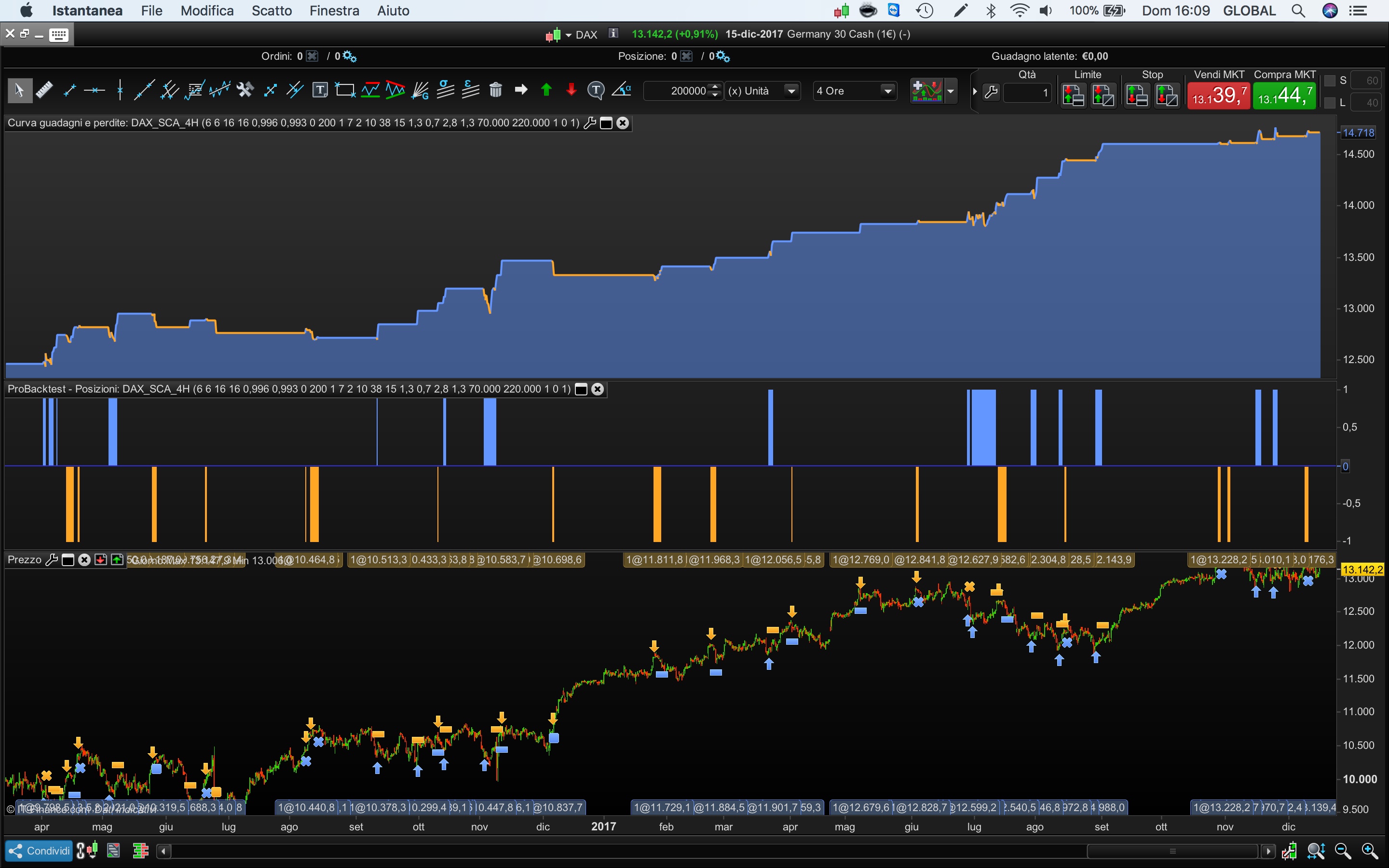This screenshot has width=1389, height=868.
Task: Select the ruler measurement tool
Action: (x=43, y=90)
